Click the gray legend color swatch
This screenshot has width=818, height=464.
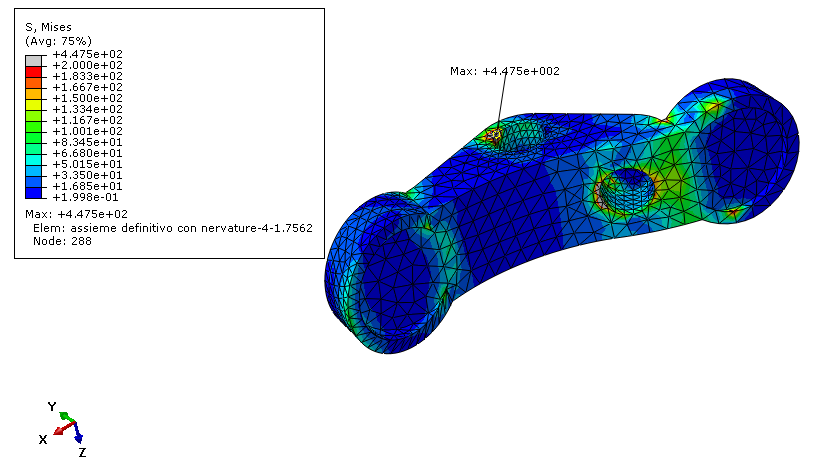pyautogui.click(x=33, y=61)
